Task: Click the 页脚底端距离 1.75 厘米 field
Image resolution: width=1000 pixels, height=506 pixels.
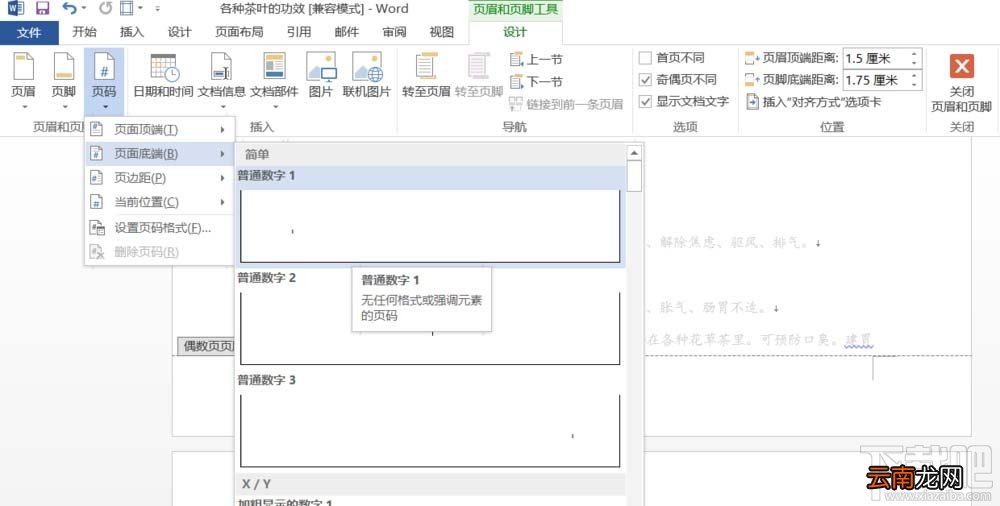Action: tap(876, 80)
